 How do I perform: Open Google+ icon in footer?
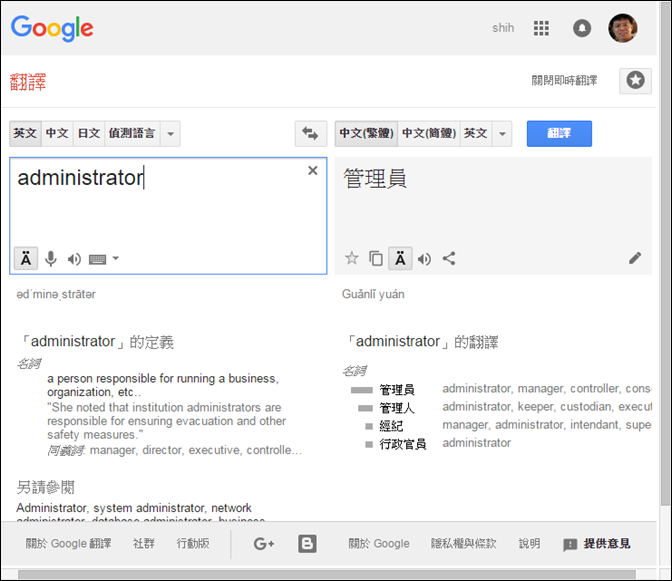[264, 544]
